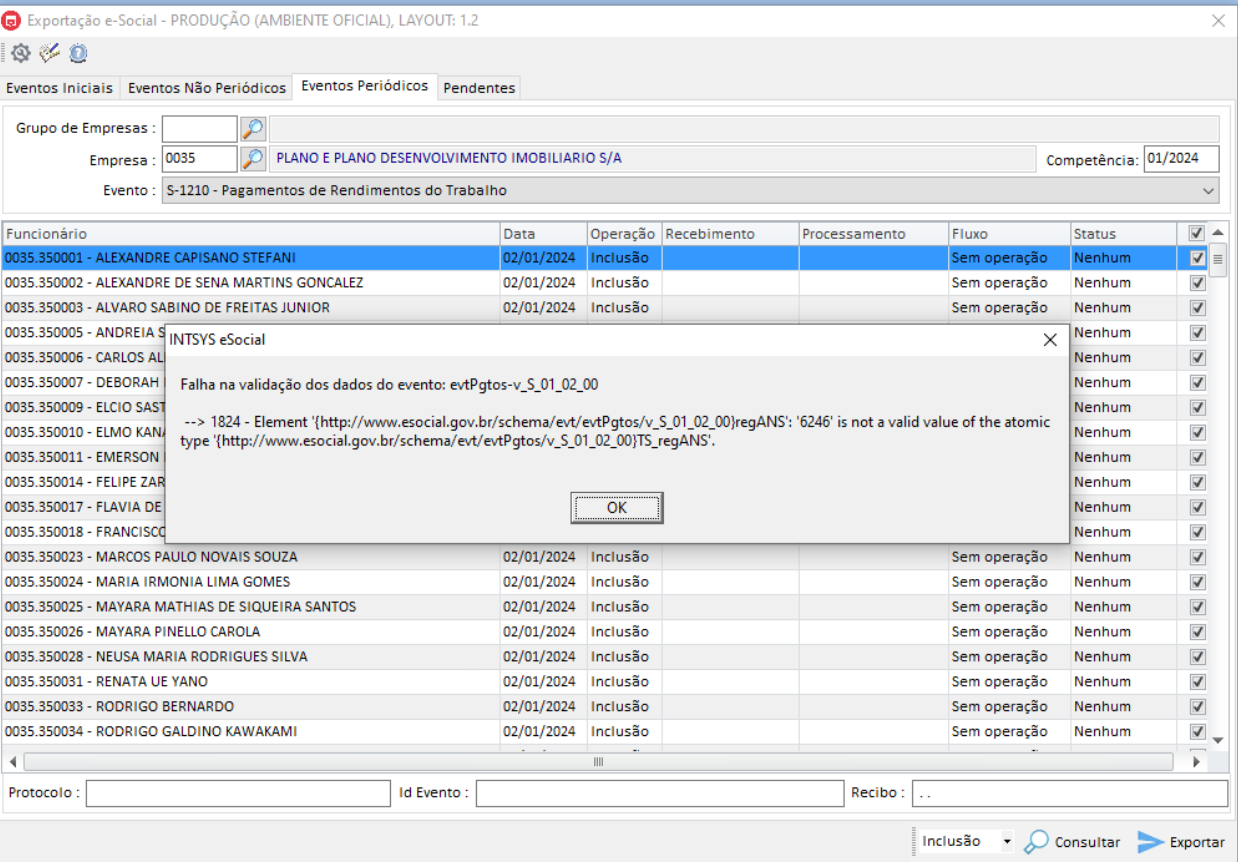1238x862 pixels.
Task: Uncheck the MARIA IRMONIA LIMA GOMES checkbox
Action: point(1198,582)
